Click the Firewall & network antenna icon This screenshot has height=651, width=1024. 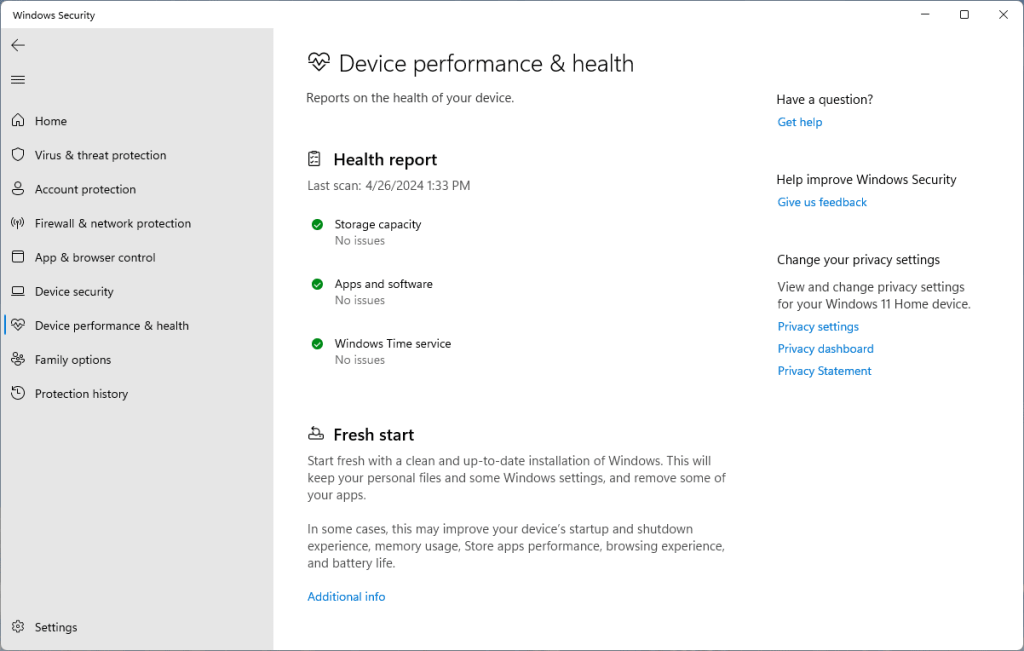tap(18, 223)
